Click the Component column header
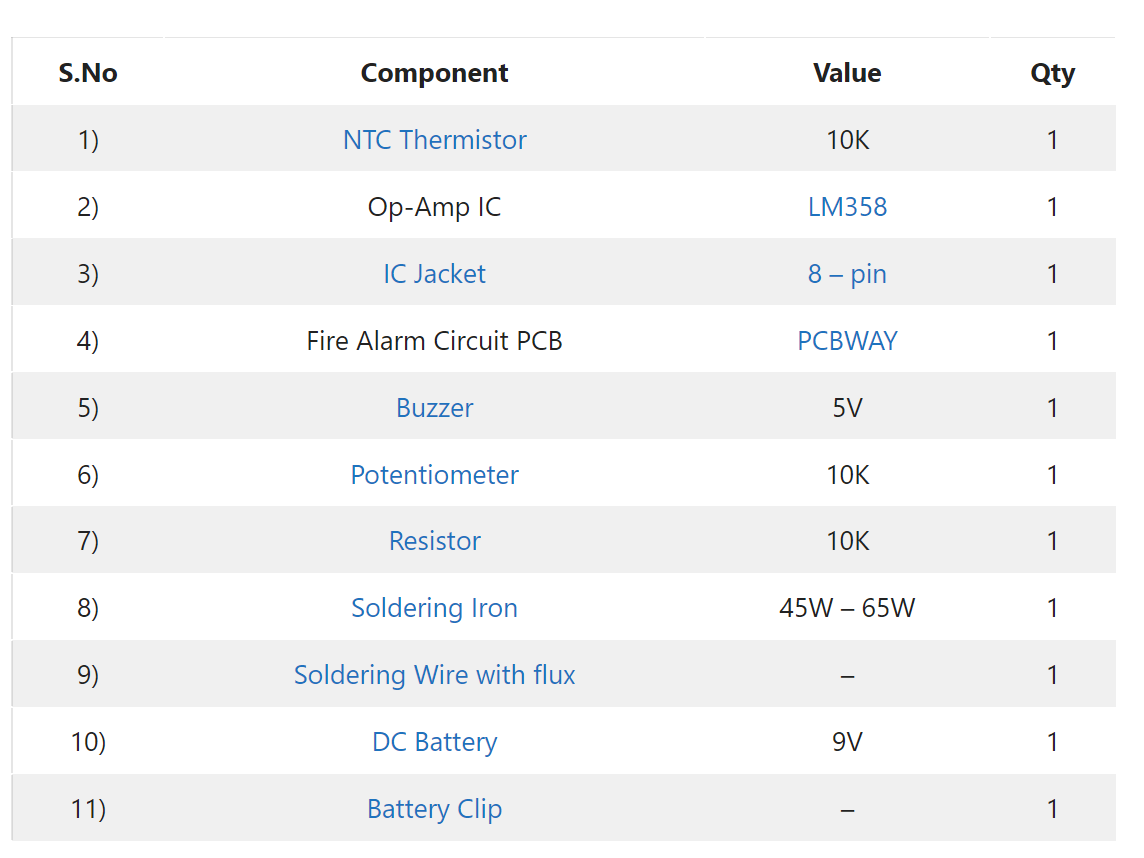 pos(434,72)
